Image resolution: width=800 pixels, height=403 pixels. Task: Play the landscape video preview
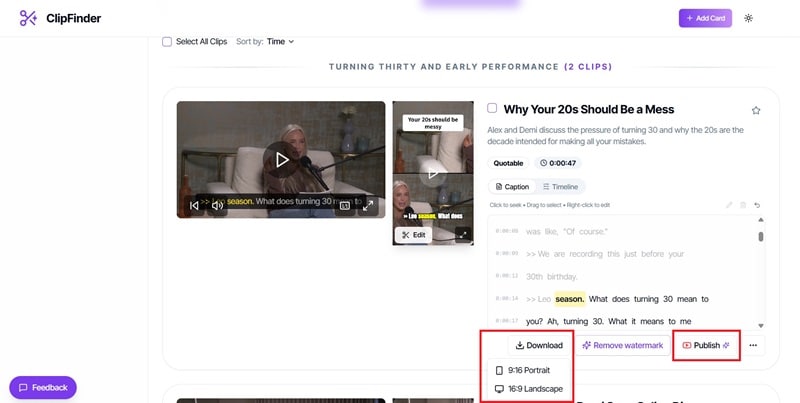[x=282, y=160]
